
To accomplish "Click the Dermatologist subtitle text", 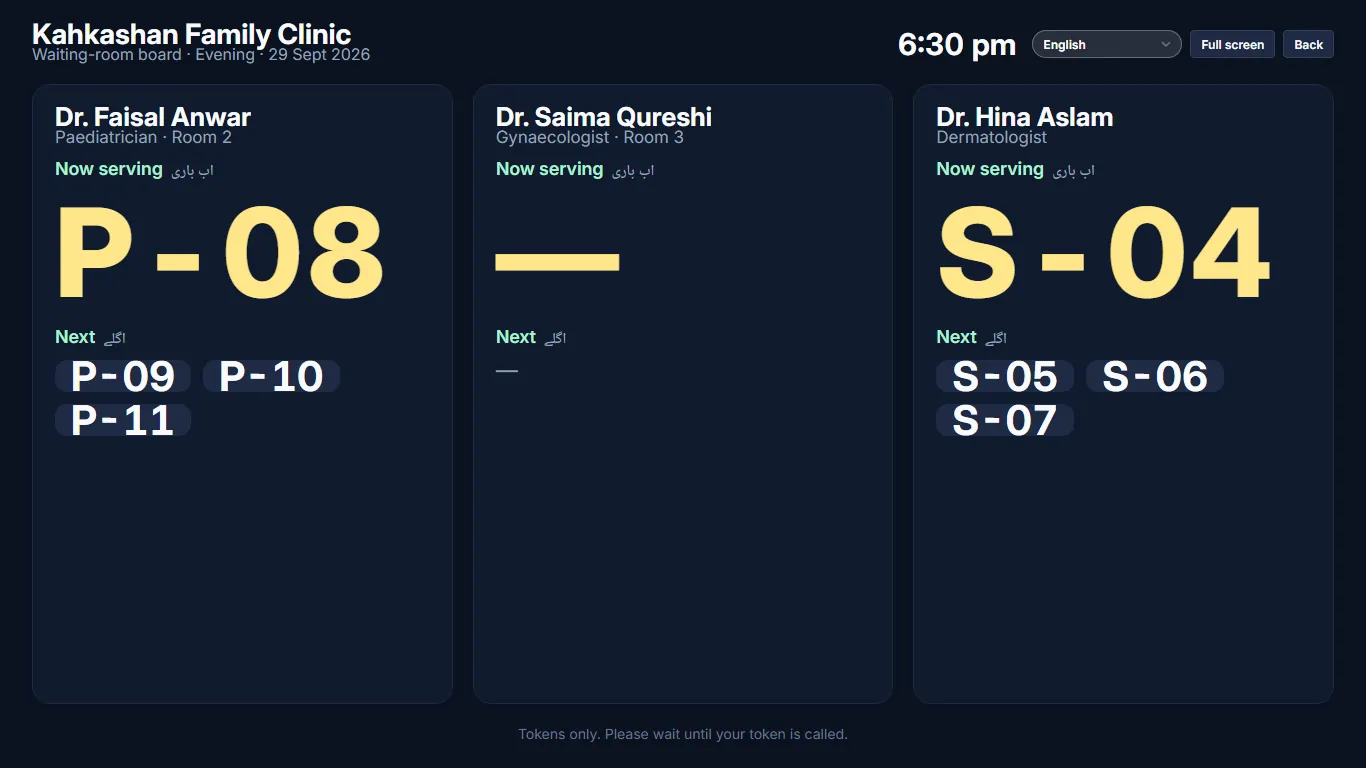I will point(992,137).
